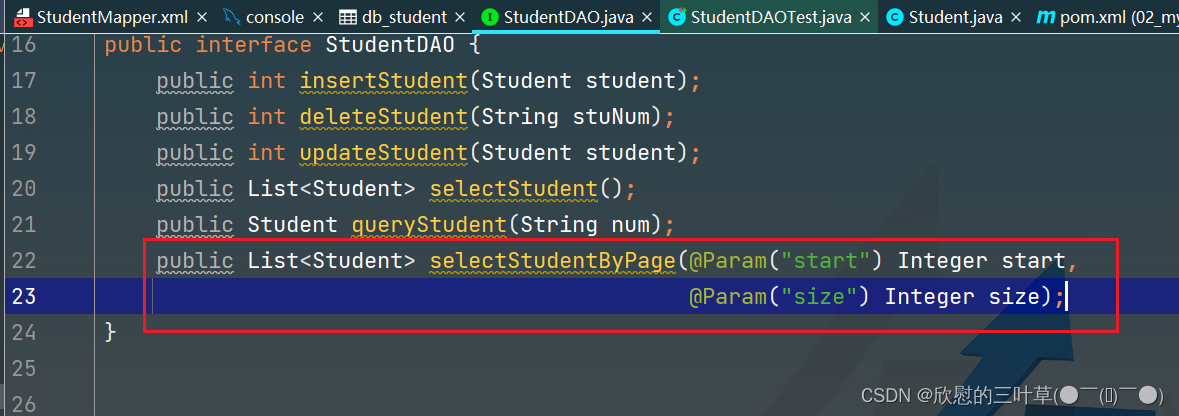This screenshot has height=416, width=1179.
Task: Click line number 25 in gutter
Action: 24,369
